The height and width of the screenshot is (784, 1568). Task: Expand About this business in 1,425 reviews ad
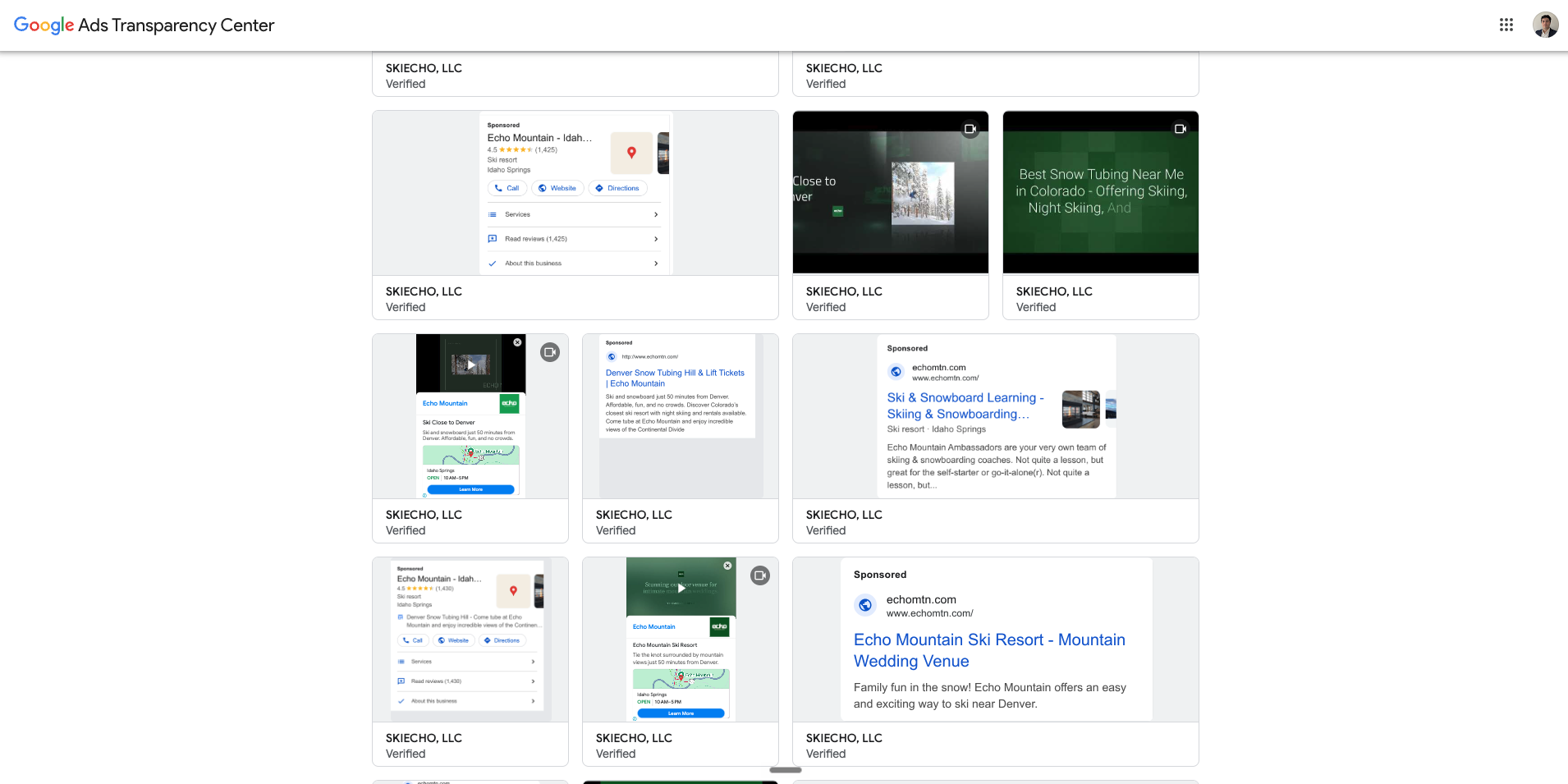[x=573, y=264]
